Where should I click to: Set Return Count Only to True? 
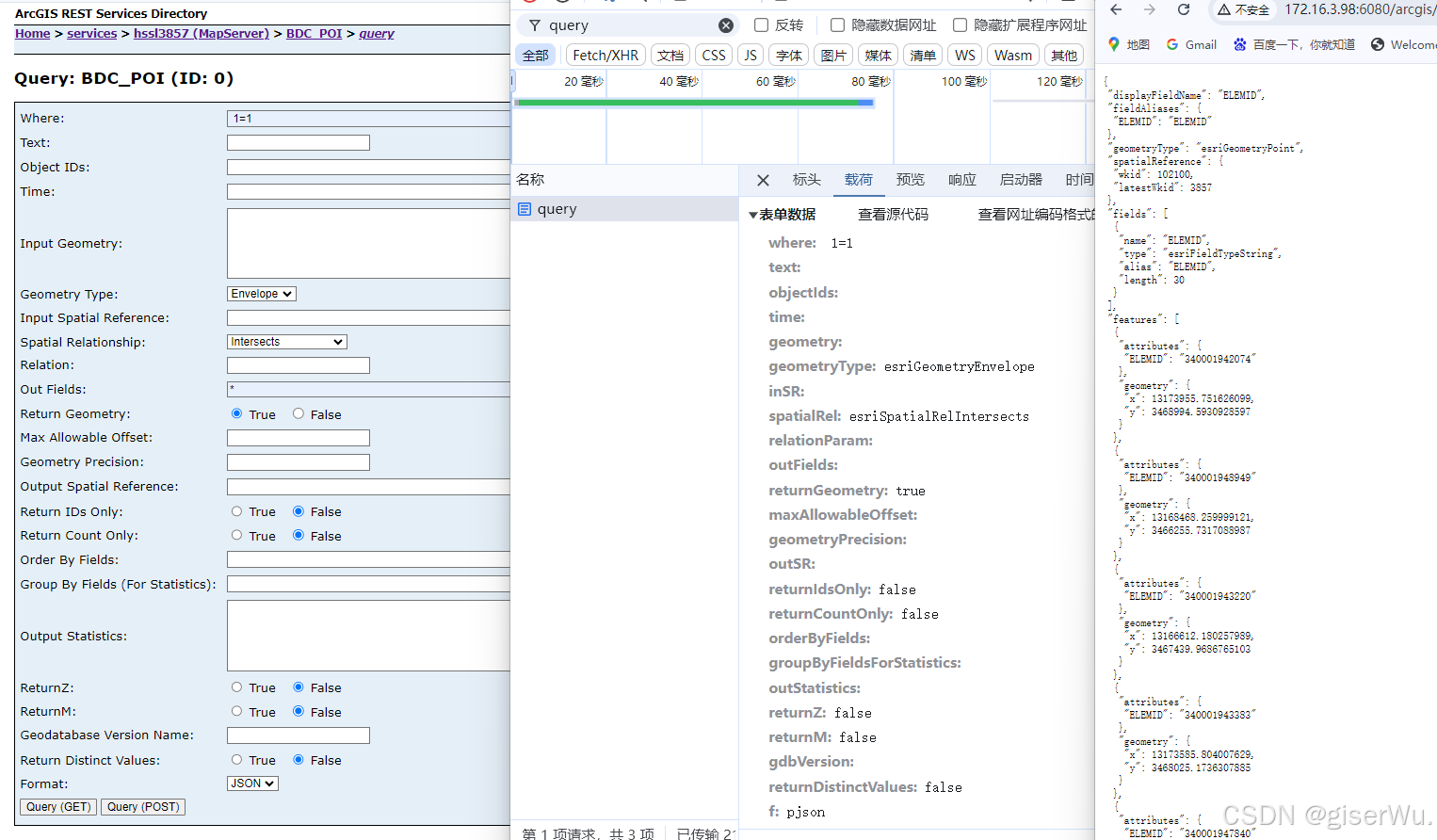pyautogui.click(x=236, y=535)
